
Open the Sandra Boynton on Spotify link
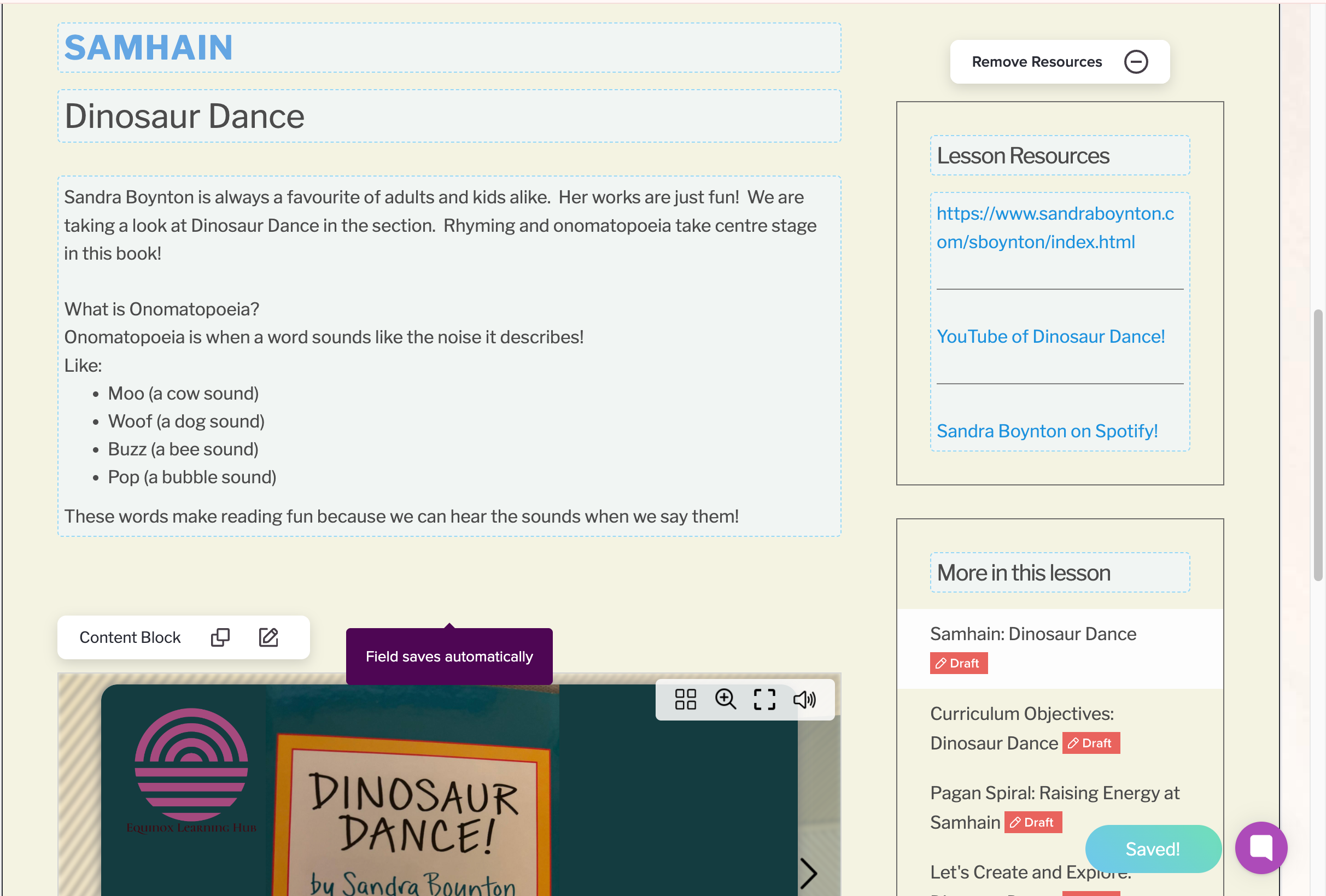1047,431
